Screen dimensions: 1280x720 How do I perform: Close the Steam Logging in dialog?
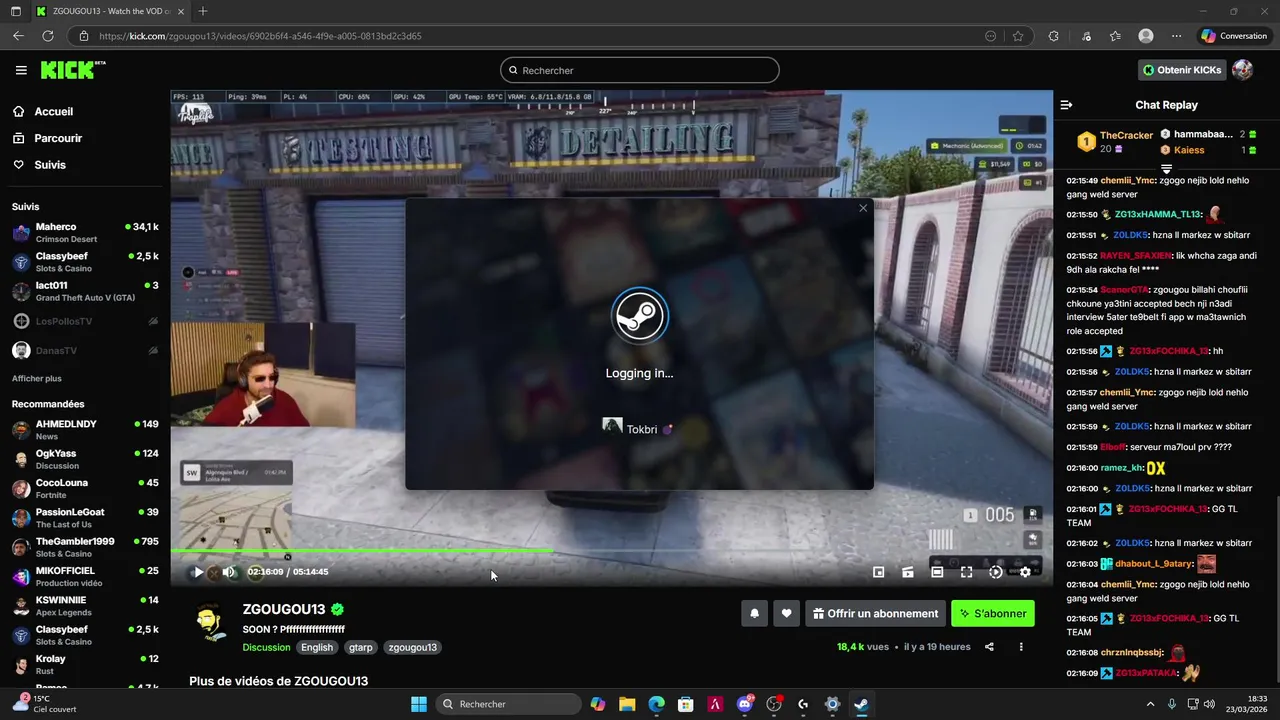point(863,208)
